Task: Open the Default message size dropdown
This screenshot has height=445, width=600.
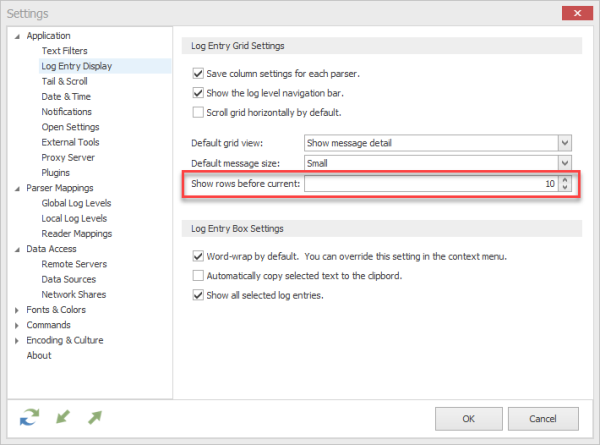Action: [565, 163]
